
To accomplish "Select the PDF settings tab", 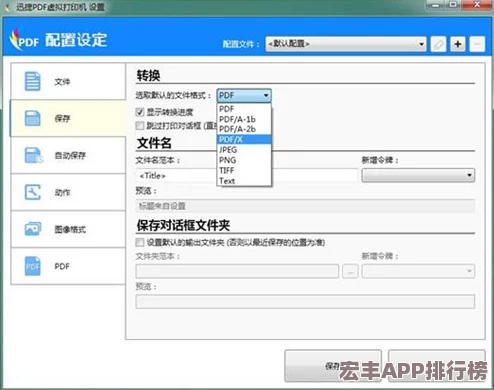I will (68, 266).
